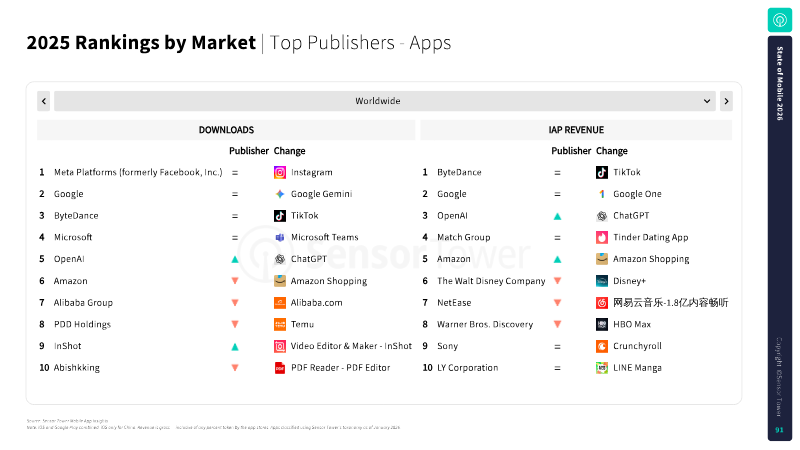Select the IAP REVENUE column header
The height and width of the screenshot is (450, 800).
click(x=576, y=130)
